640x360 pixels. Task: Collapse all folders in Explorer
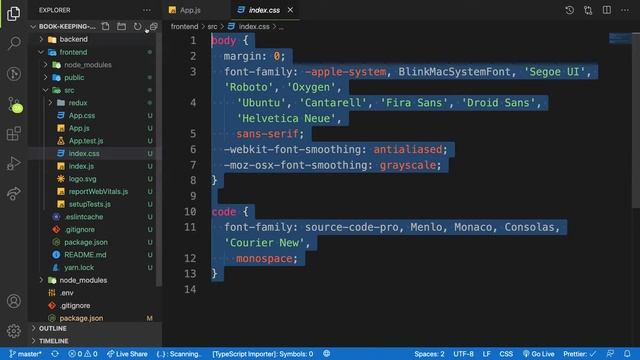tap(153, 27)
